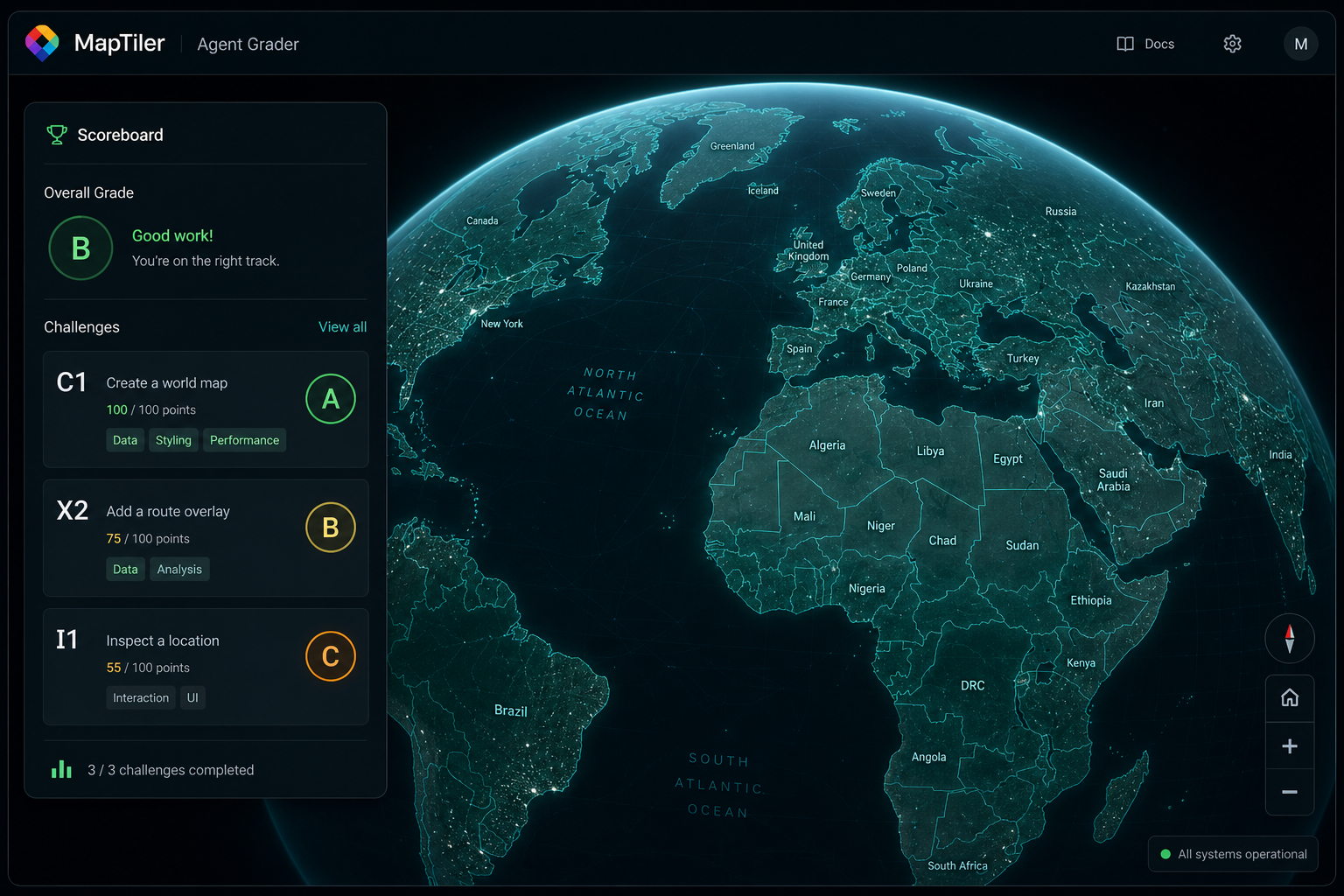This screenshot has width=1344, height=896.
Task: Zoom out on the map
Action: point(1290,792)
